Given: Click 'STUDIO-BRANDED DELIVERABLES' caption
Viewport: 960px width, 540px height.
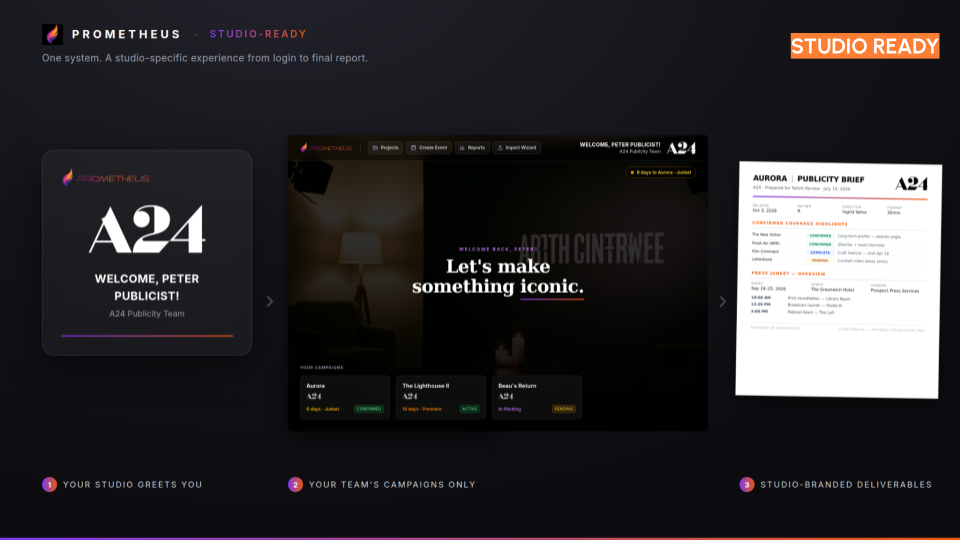Looking at the screenshot, I should [846, 484].
